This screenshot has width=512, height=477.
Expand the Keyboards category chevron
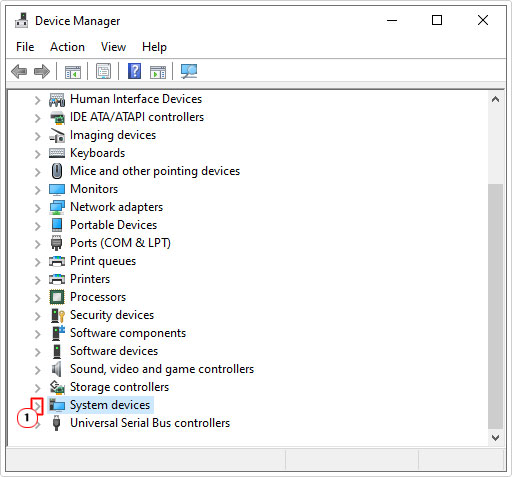tap(37, 154)
